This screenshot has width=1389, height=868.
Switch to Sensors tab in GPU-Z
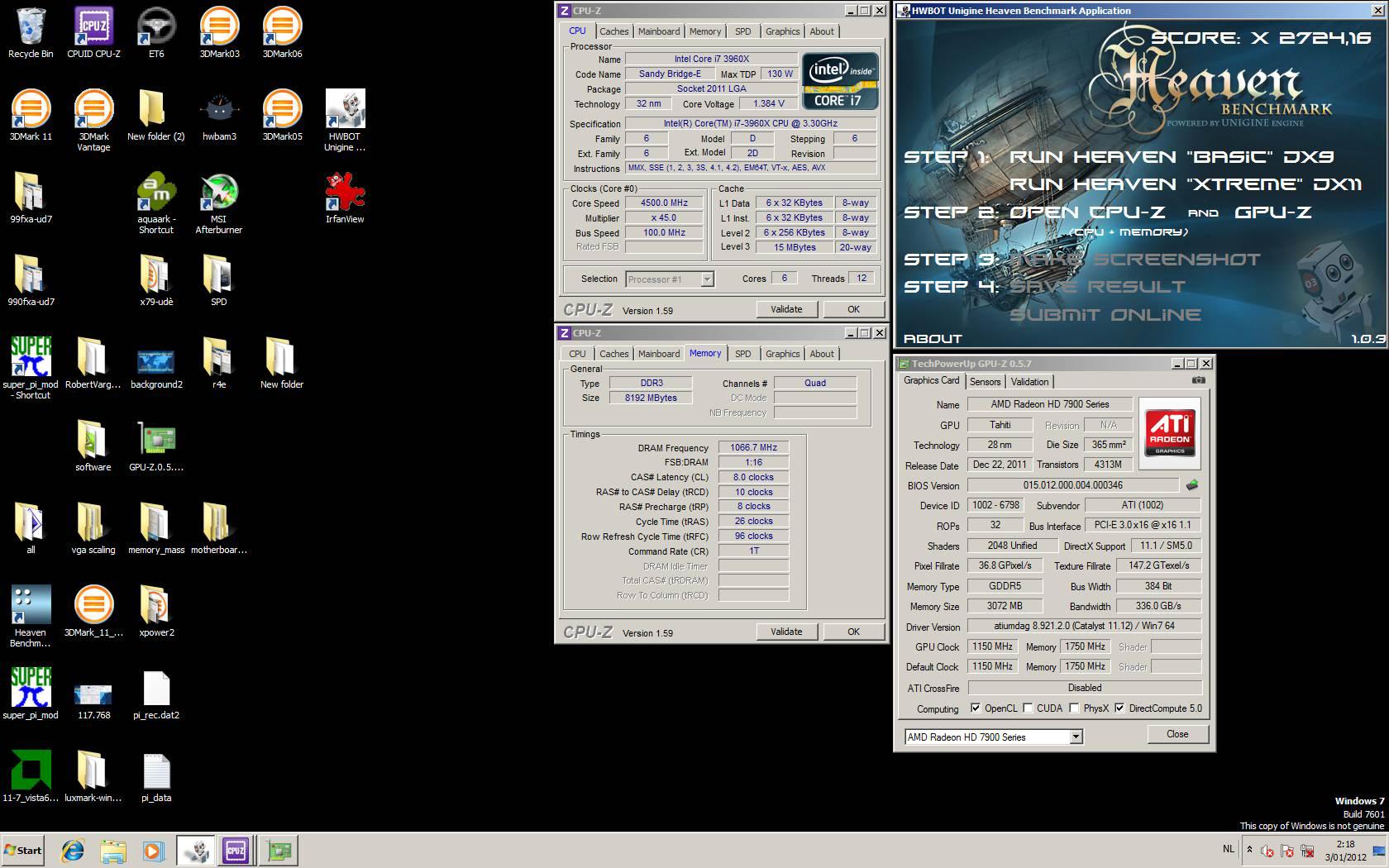point(985,382)
